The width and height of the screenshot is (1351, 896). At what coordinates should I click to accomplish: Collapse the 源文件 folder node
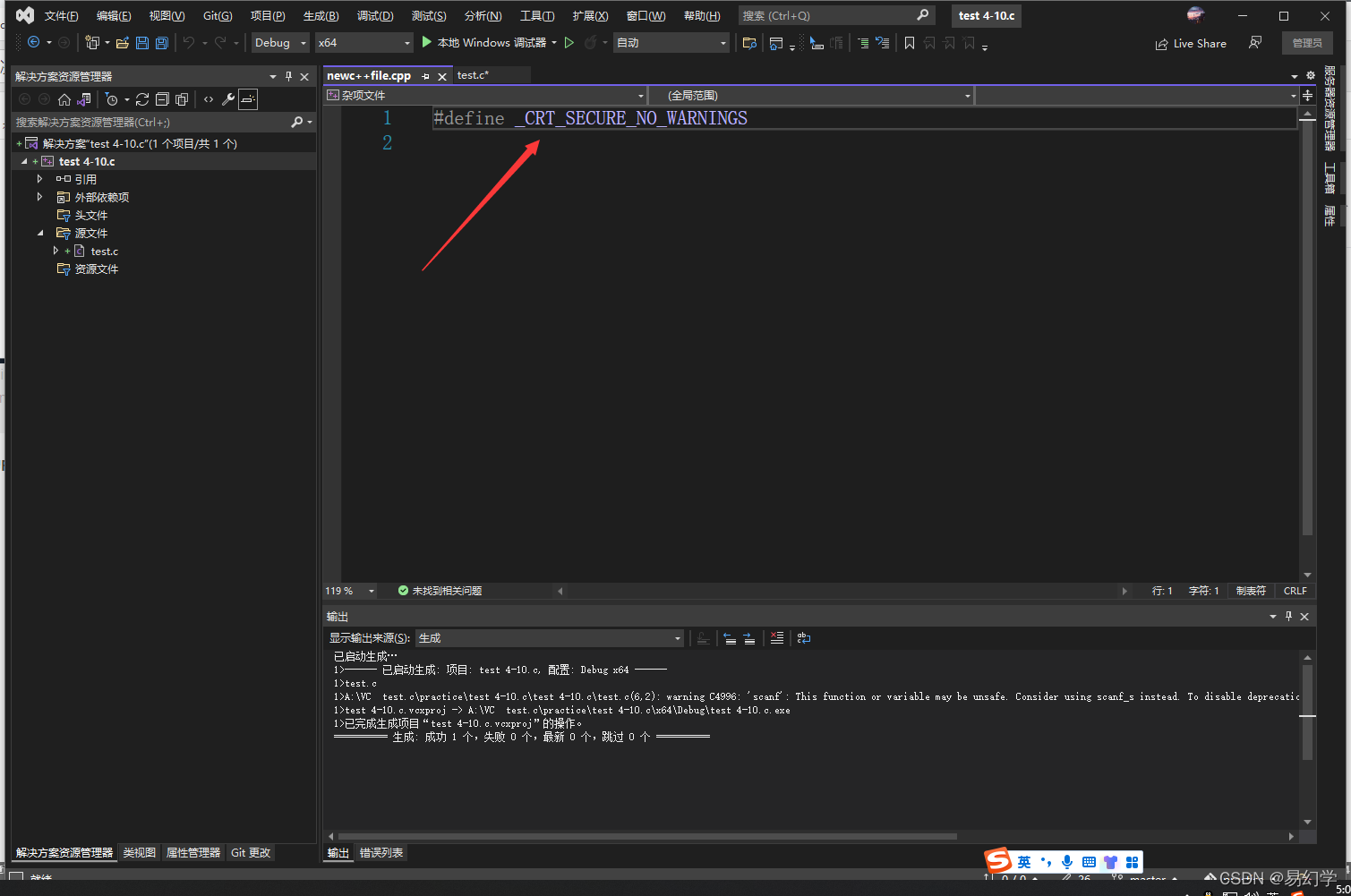(x=40, y=233)
